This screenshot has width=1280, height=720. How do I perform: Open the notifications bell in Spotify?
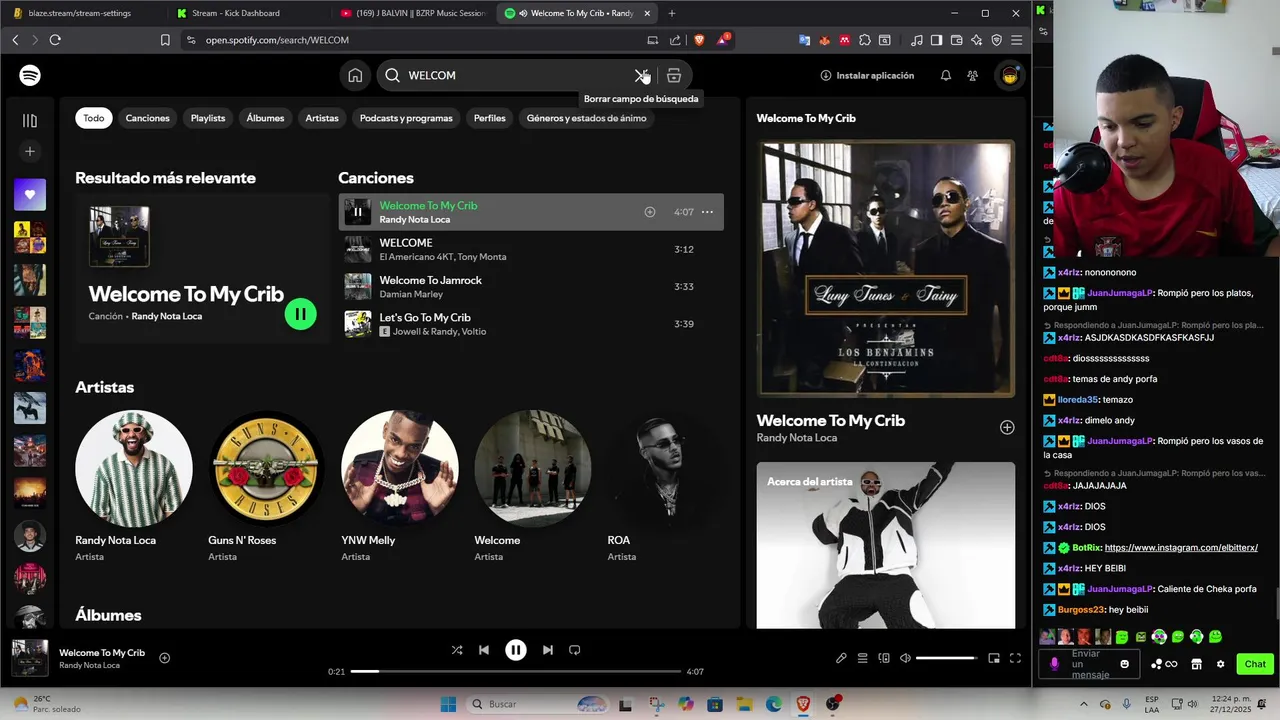click(x=946, y=75)
